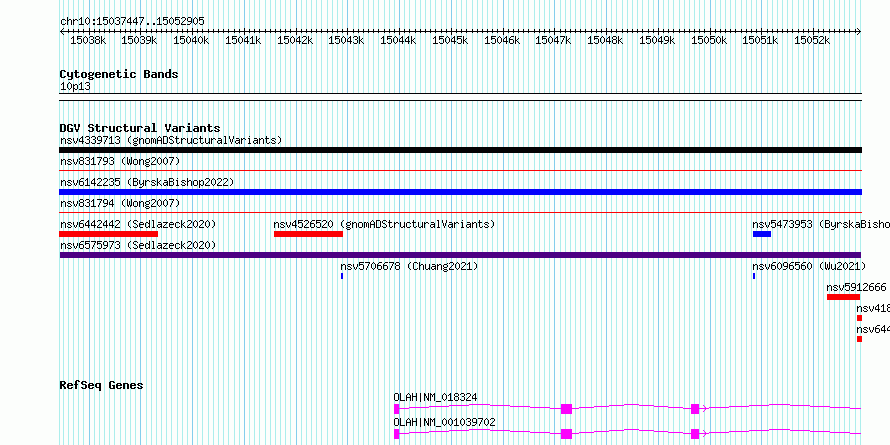Click the third exon of OLAH|NM_001039702
Image resolution: width=890 pixels, height=445 pixels.
pyautogui.click(x=695, y=434)
